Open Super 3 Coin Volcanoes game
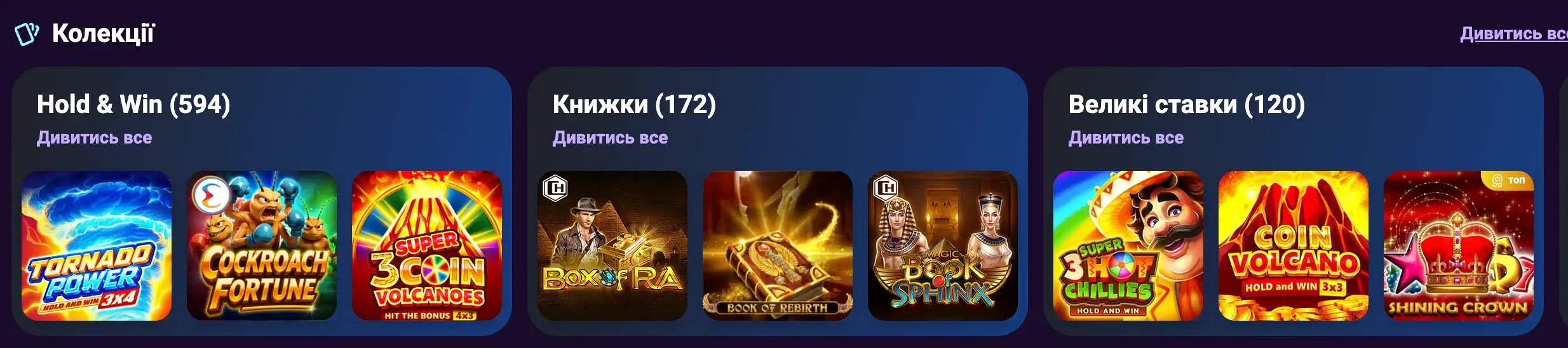The height and width of the screenshot is (348, 1568). coord(427,246)
